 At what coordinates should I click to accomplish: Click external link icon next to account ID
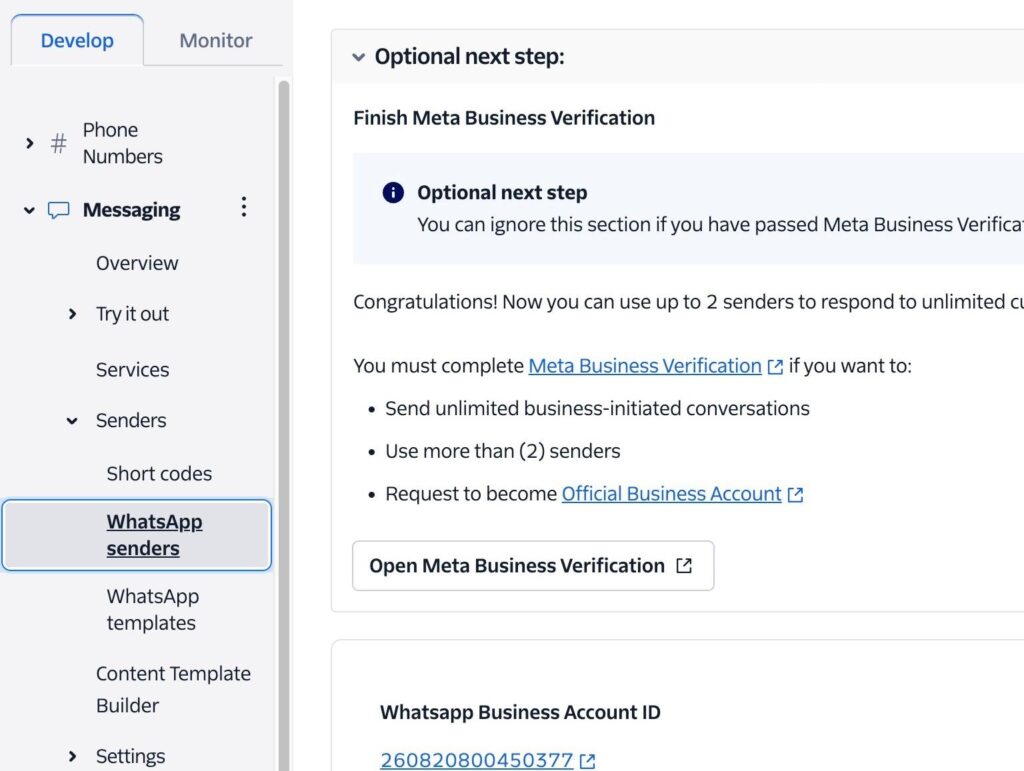tap(588, 761)
